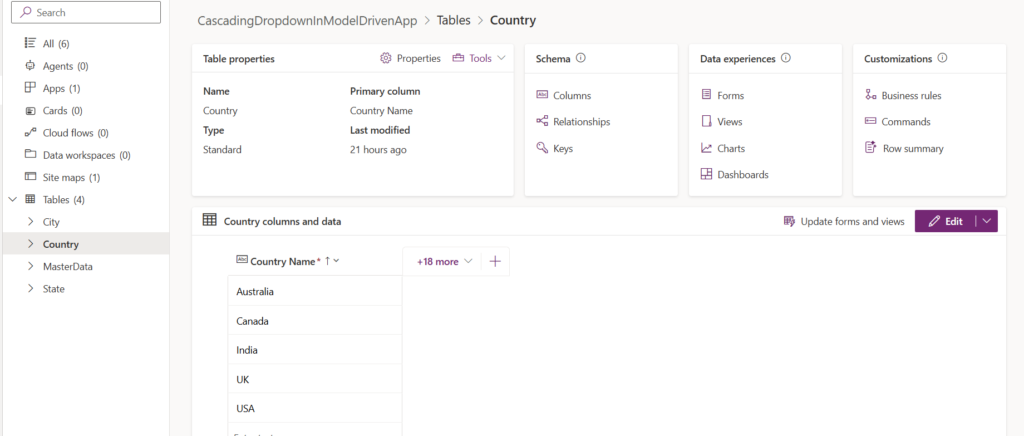Open Forms in Data experiences
Image resolution: width=1024 pixels, height=436 pixels.
[730, 96]
